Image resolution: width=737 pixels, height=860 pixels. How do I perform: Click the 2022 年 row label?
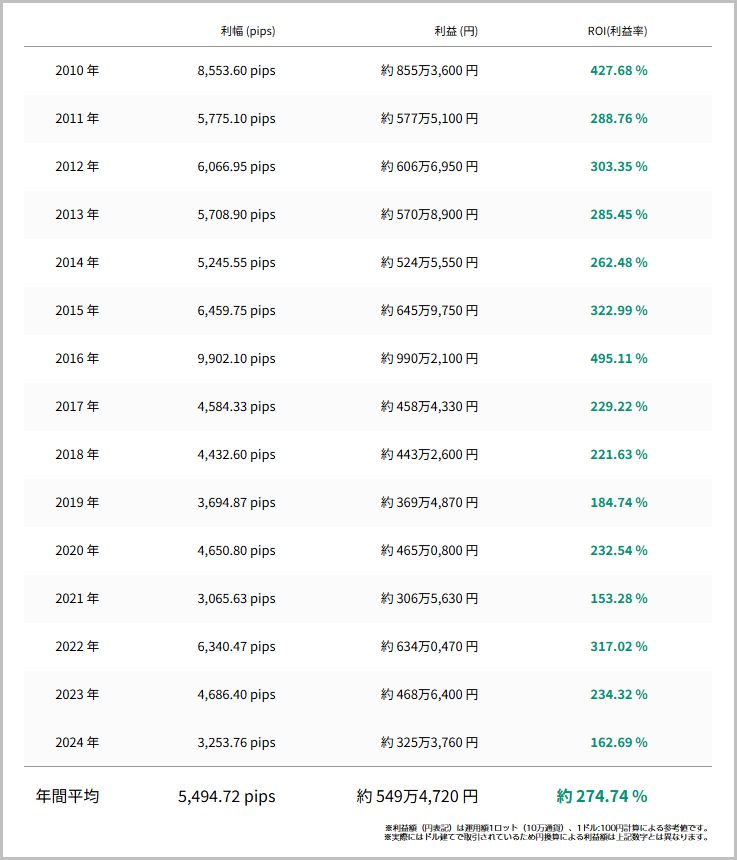tap(77, 647)
